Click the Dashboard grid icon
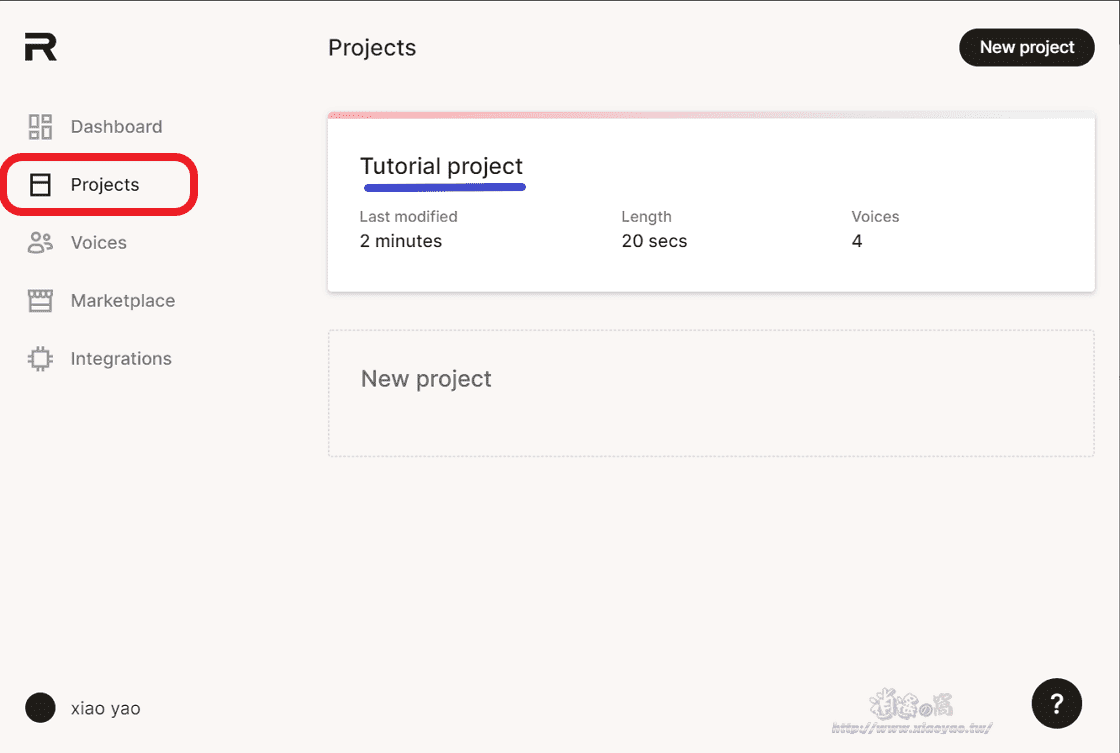 40,127
